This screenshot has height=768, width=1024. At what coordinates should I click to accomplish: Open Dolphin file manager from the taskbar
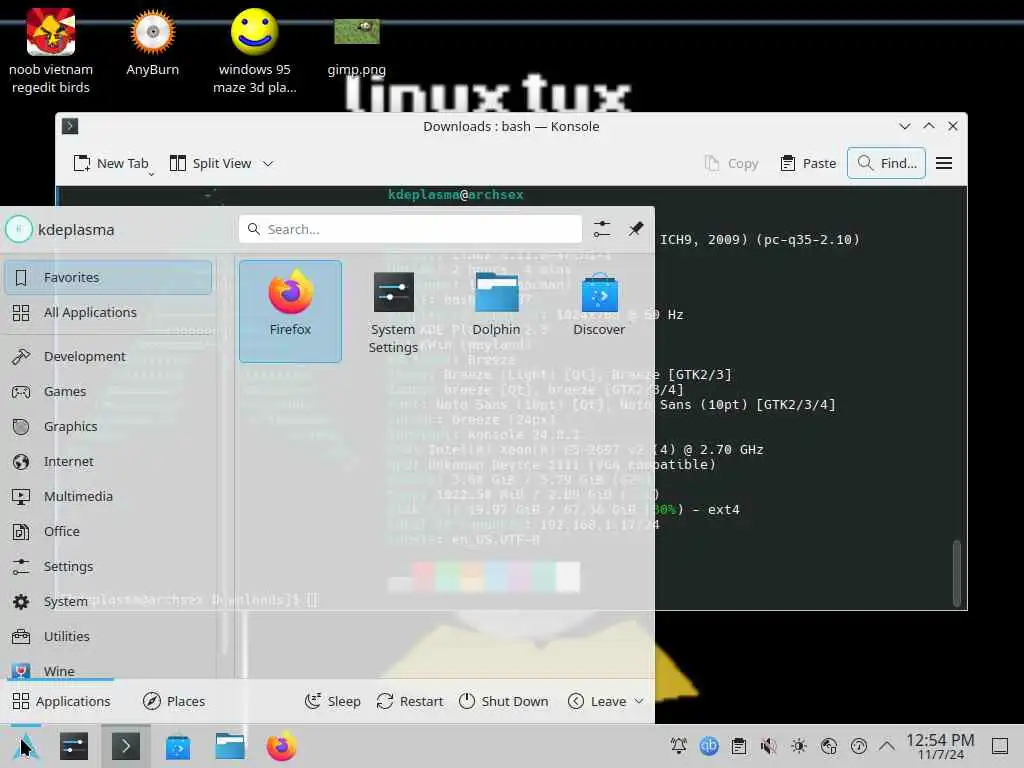tap(230, 746)
